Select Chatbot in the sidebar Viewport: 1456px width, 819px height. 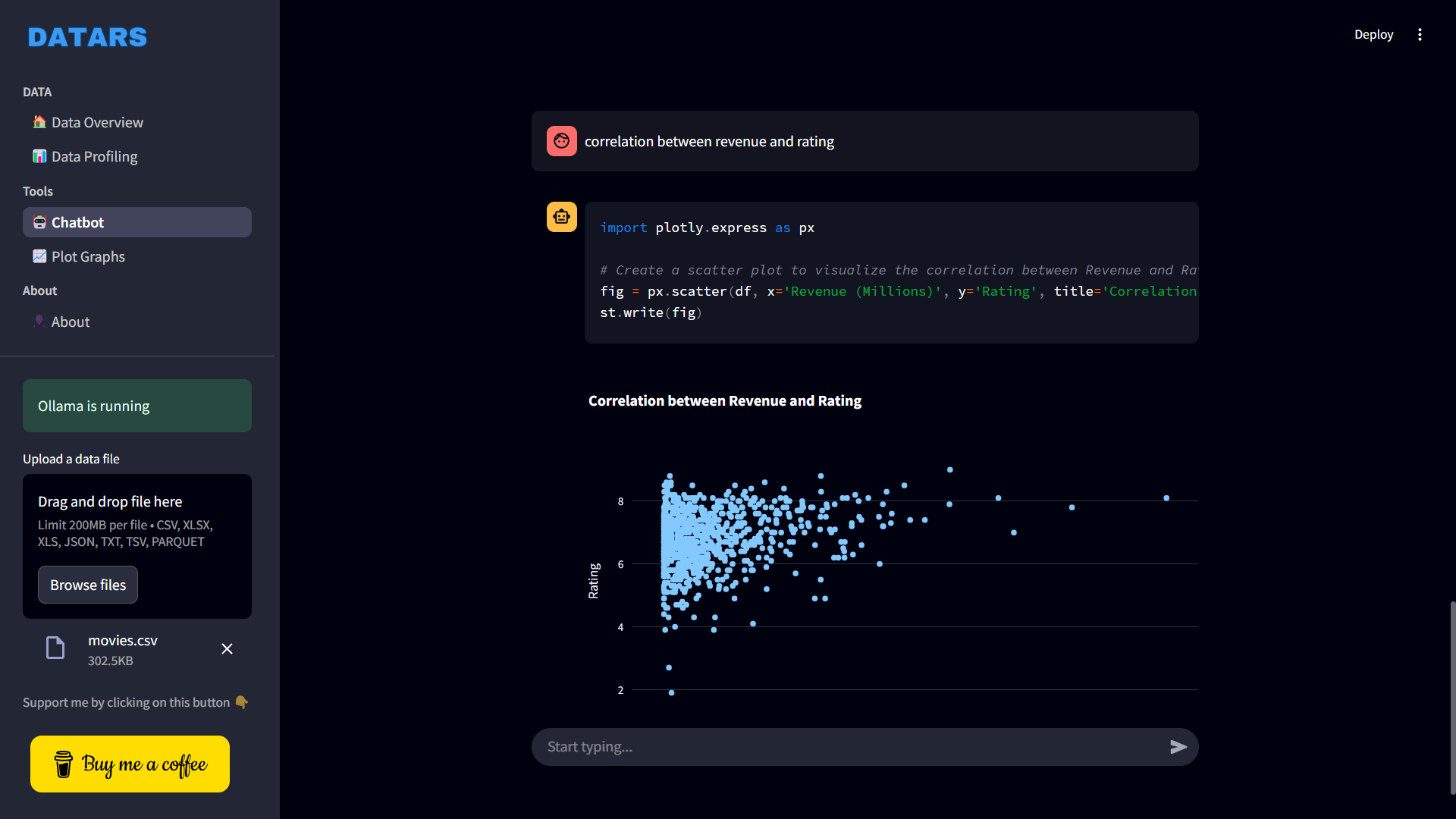pyautogui.click(x=77, y=223)
